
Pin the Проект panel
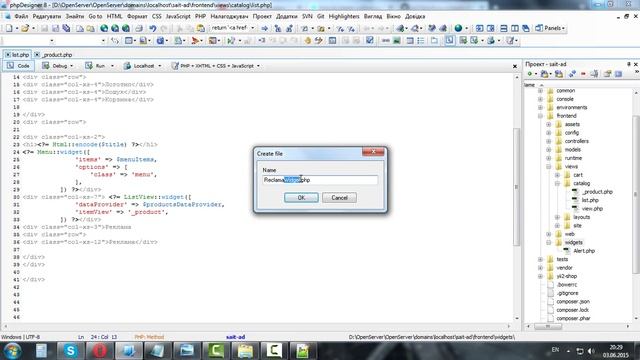tap(629, 64)
